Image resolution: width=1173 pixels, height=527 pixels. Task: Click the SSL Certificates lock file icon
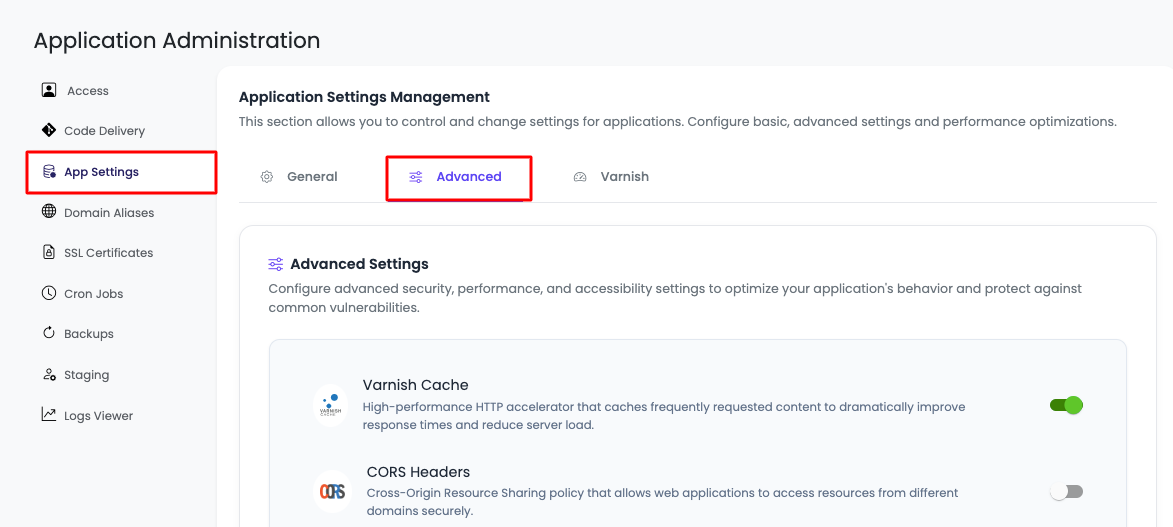pos(49,252)
